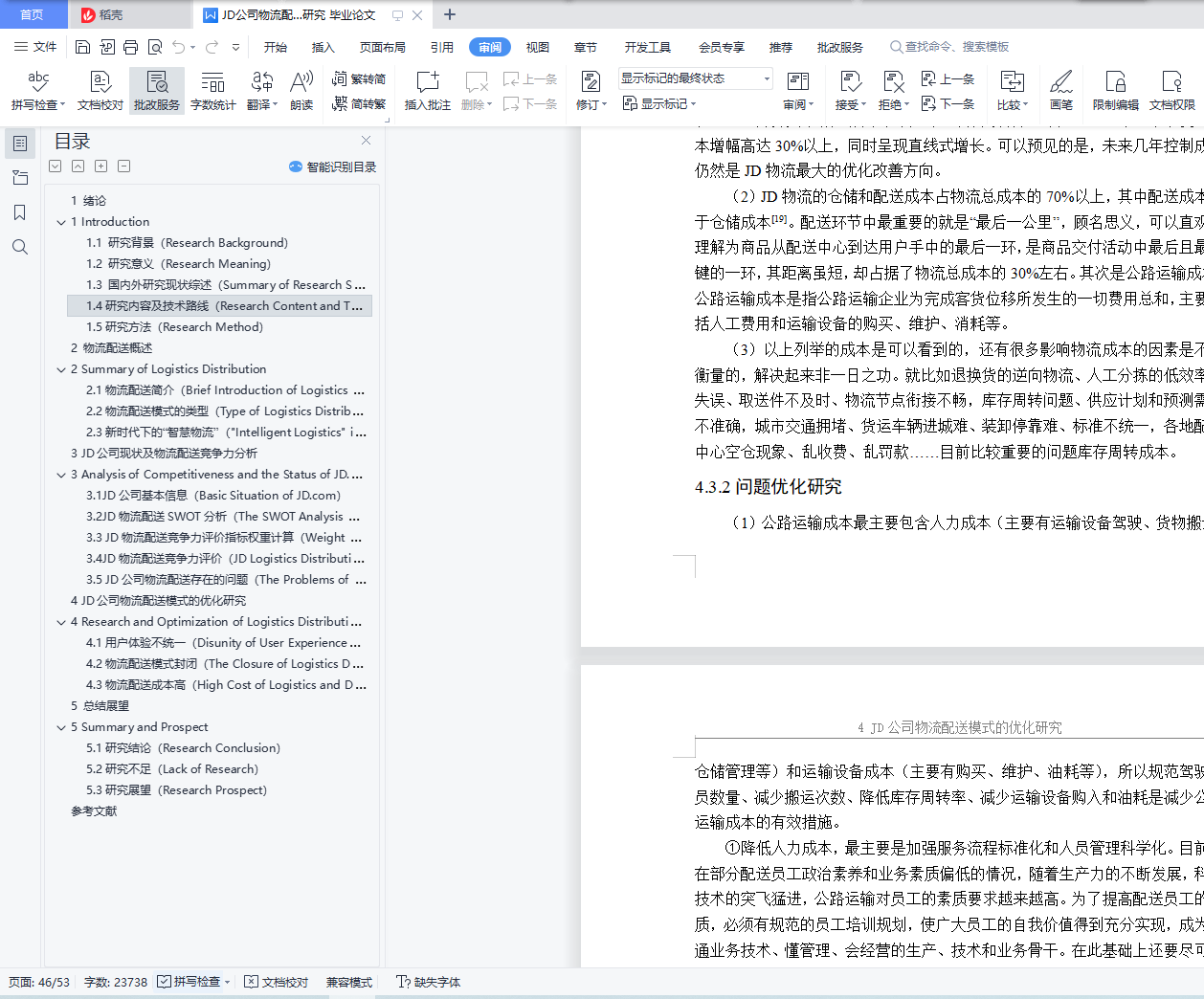Screen dimensions: 1204x999
Task: Open 字数统计 word count tool
Action: click(212, 91)
